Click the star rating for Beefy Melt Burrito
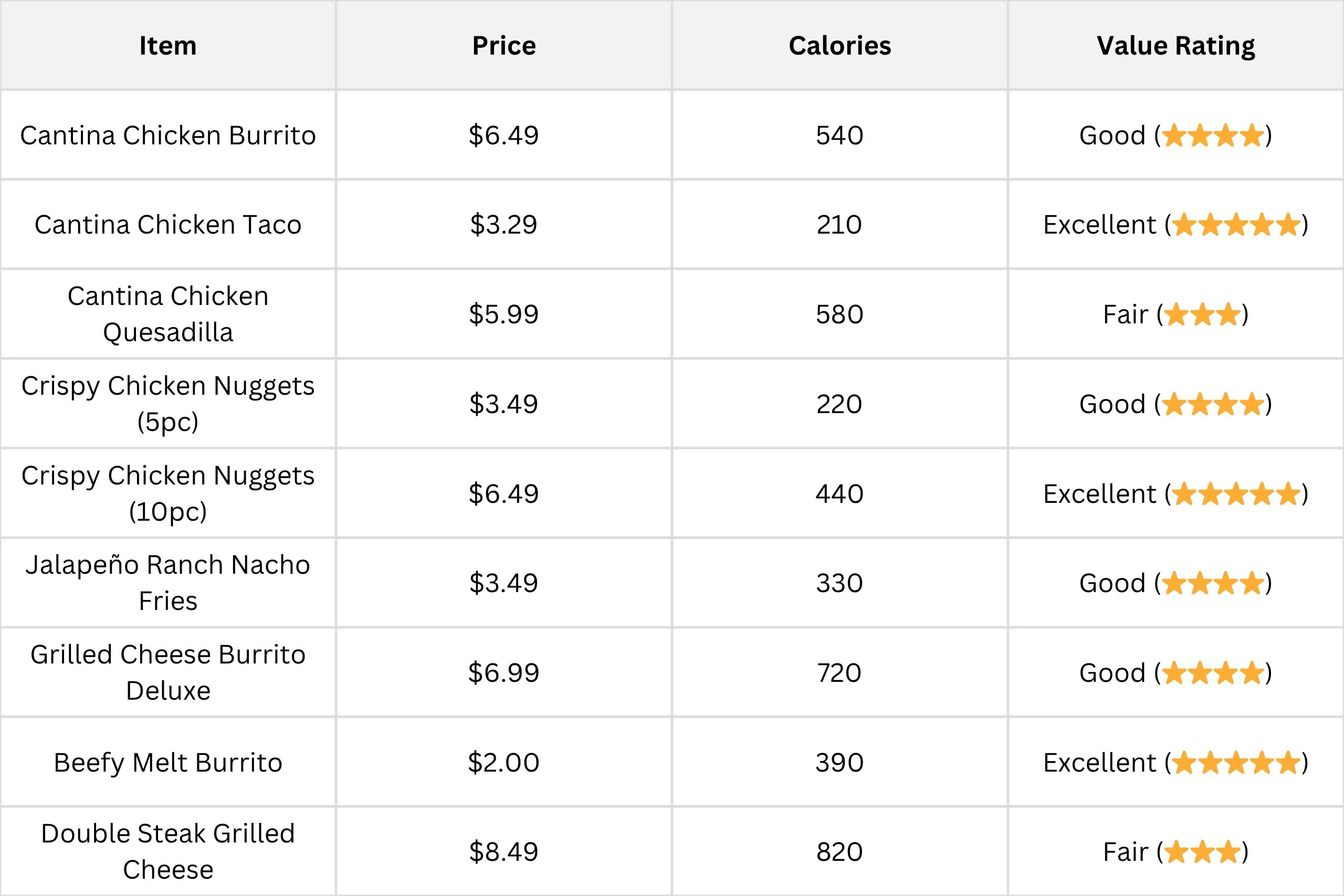The height and width of the screenshot is (896, 1344). click(1236, 763)
